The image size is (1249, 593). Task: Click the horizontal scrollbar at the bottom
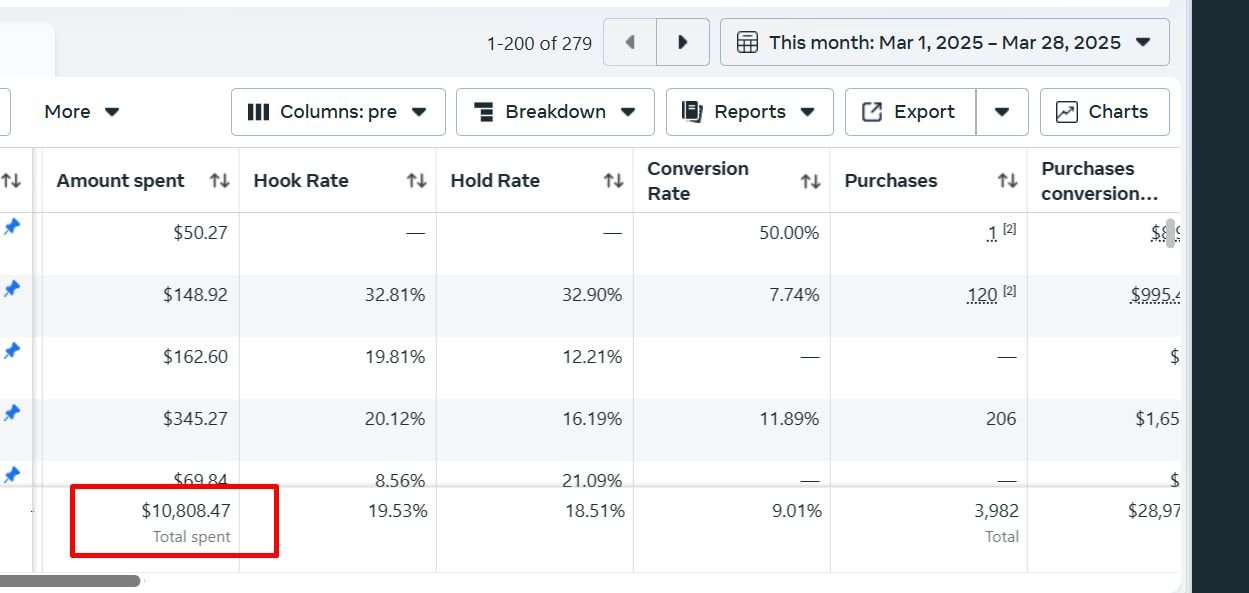(x=70, y=581)
